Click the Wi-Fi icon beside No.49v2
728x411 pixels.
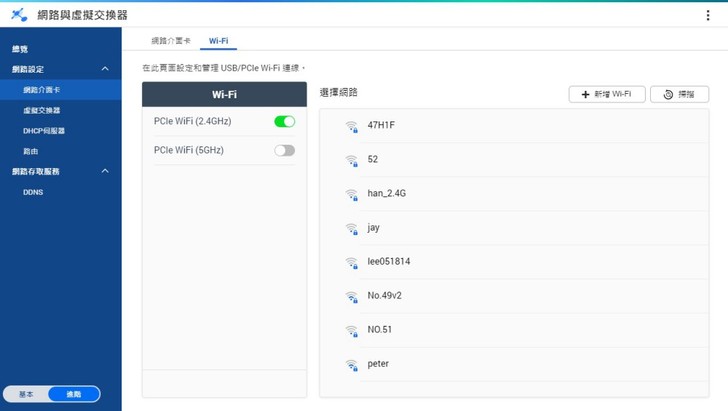351,297
